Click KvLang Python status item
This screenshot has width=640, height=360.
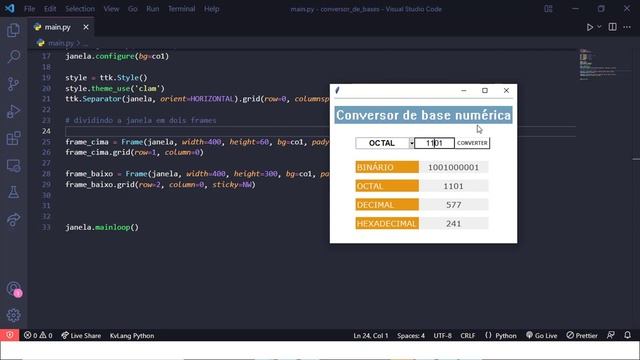pyautogui.click(x=132, y=336)
